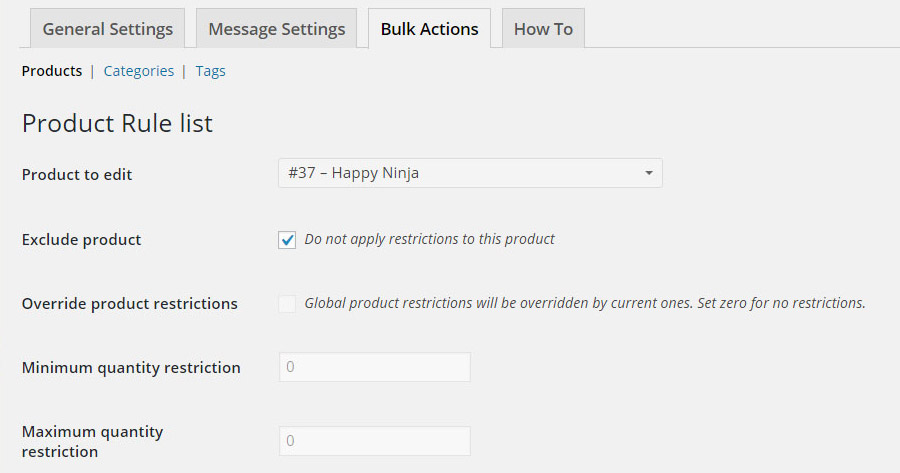
Task: Focus the Maximum quantity restriction input field
Action: pyautogui.click(x=374, y=441)
